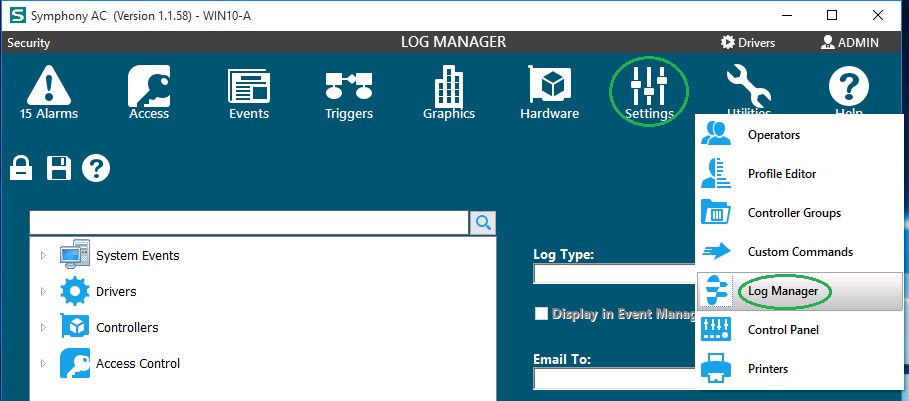Click the System Events computer icon
The image size is (909, 401).
[x=75, y=255]
